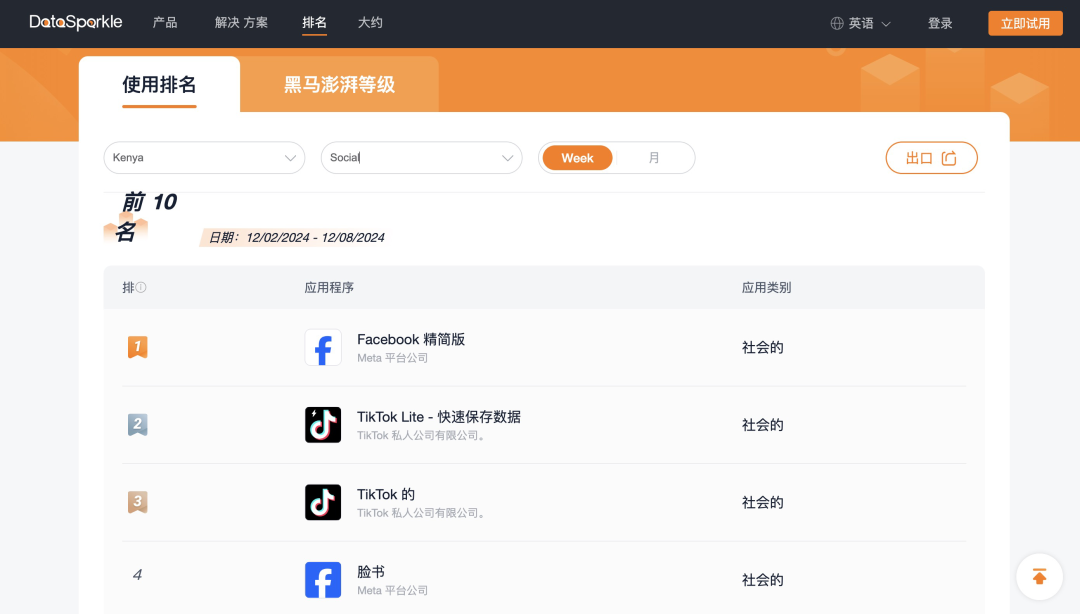Open the Kenya country dropdown
Screen dimensions: 1080x614
click(204, 157)
